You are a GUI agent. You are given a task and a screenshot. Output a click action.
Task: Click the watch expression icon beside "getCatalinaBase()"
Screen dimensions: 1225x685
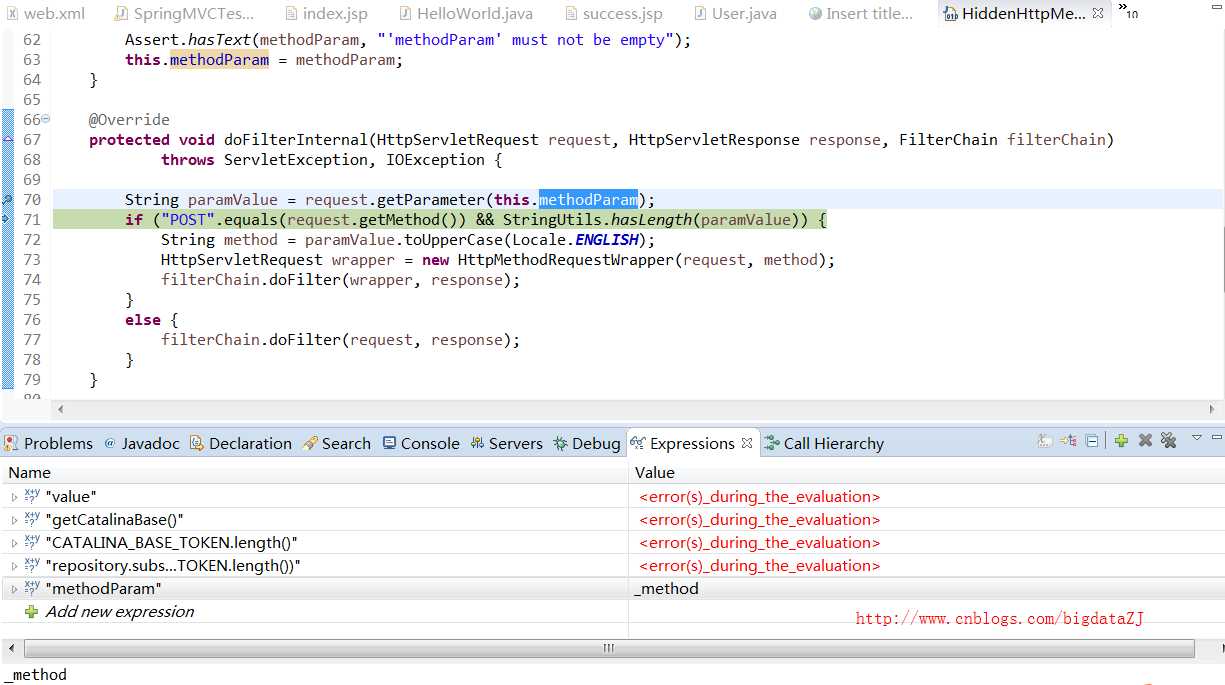(x=32, y=519)
